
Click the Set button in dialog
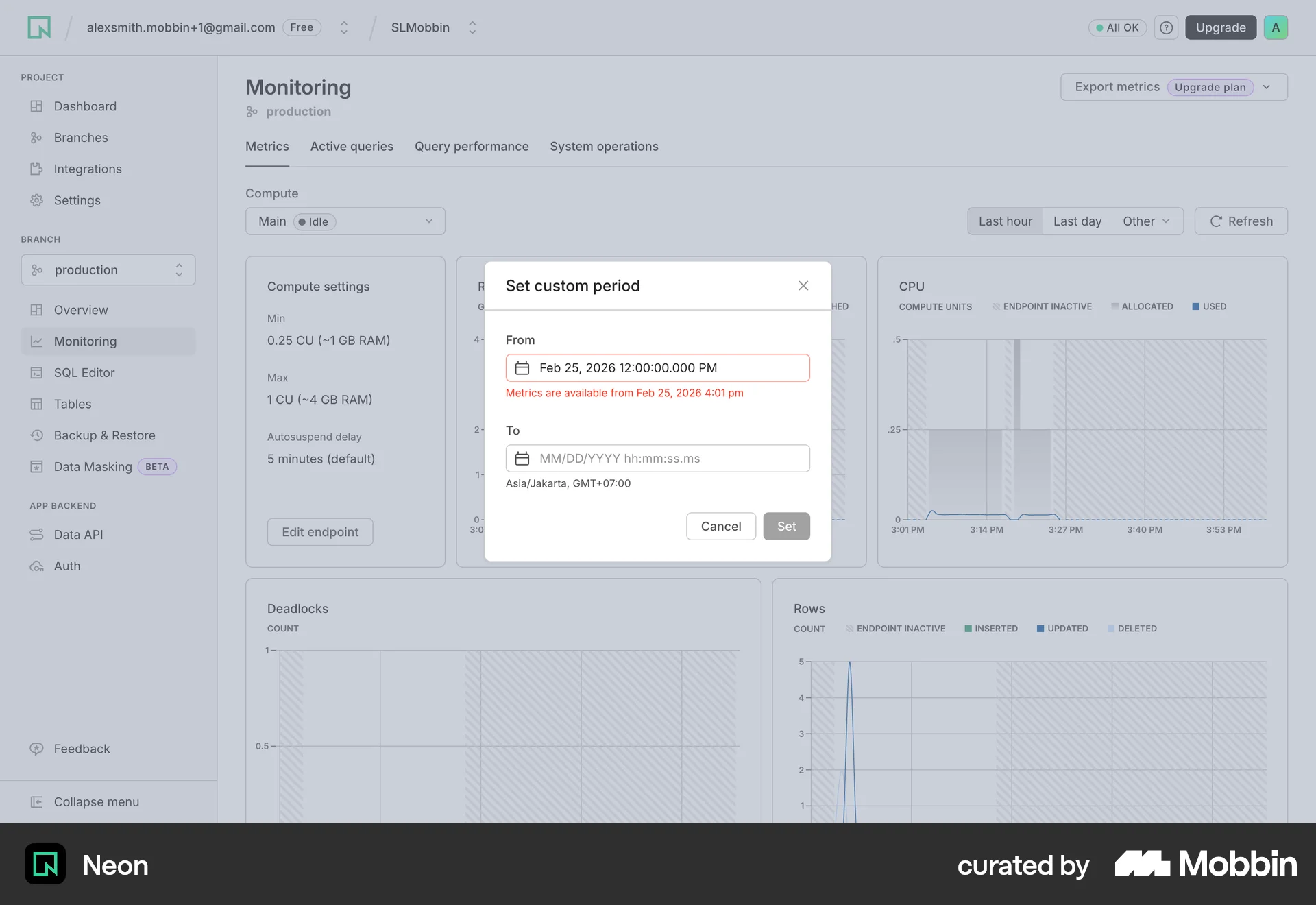(787, 527)
